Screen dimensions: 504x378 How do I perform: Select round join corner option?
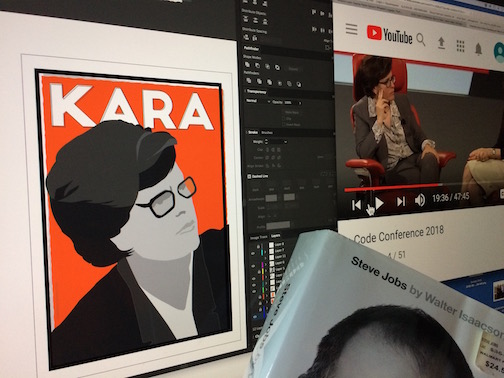coord(273,158)
